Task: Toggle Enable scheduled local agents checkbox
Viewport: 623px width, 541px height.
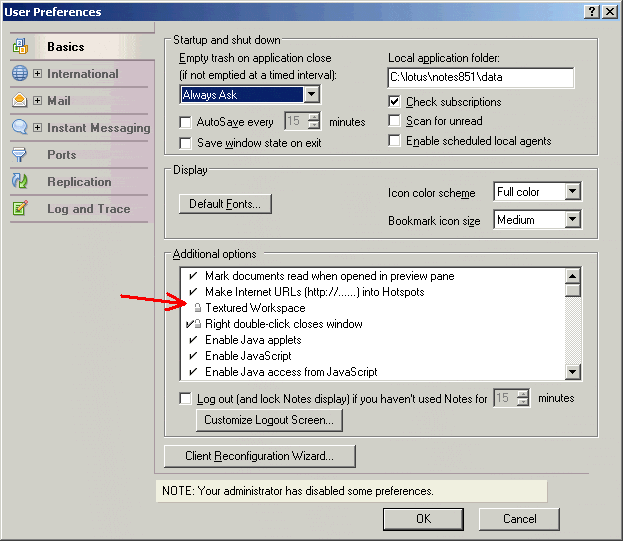Action: tap(395, 141)
